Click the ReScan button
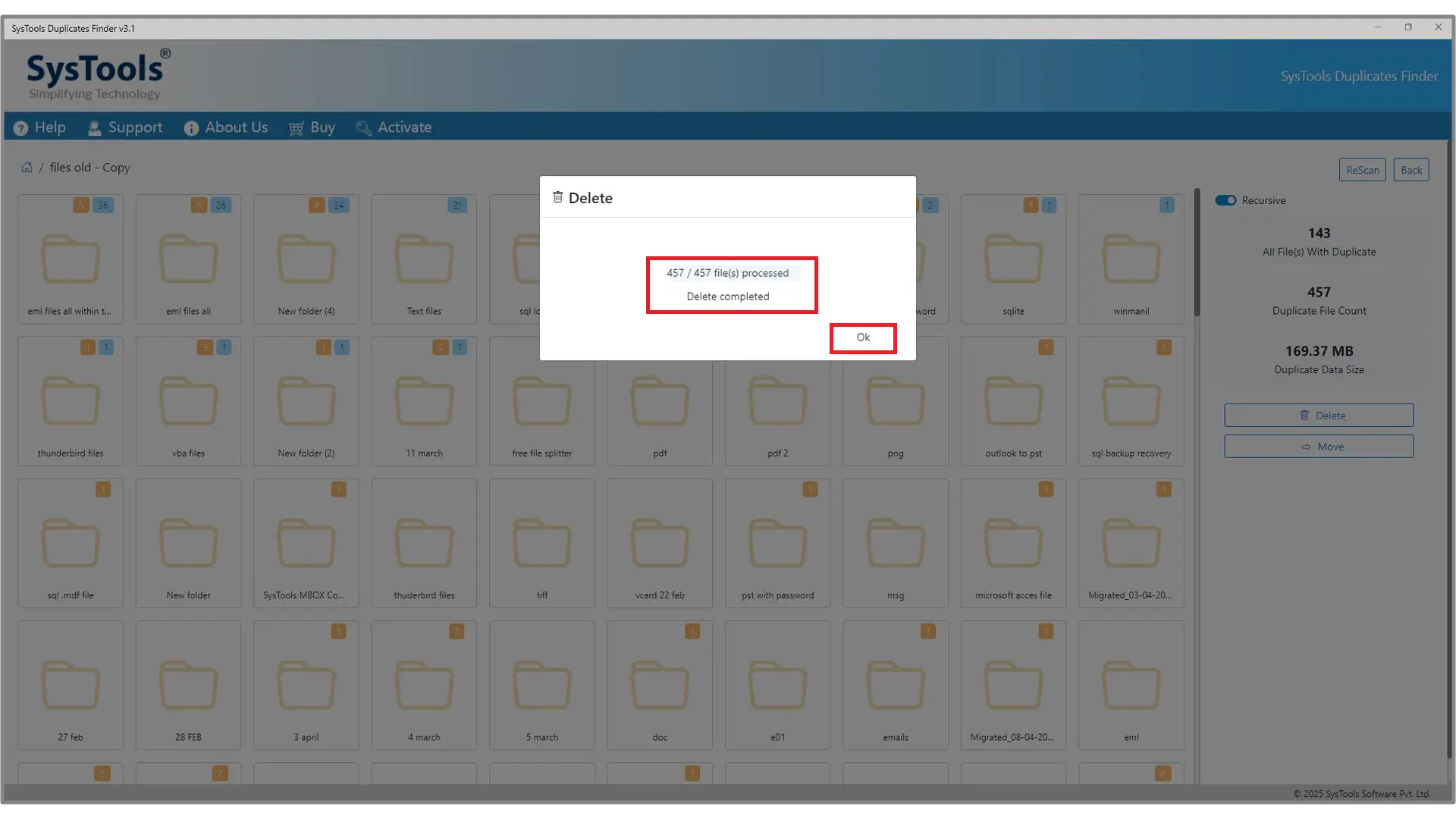 click(x=1363, y=170)
